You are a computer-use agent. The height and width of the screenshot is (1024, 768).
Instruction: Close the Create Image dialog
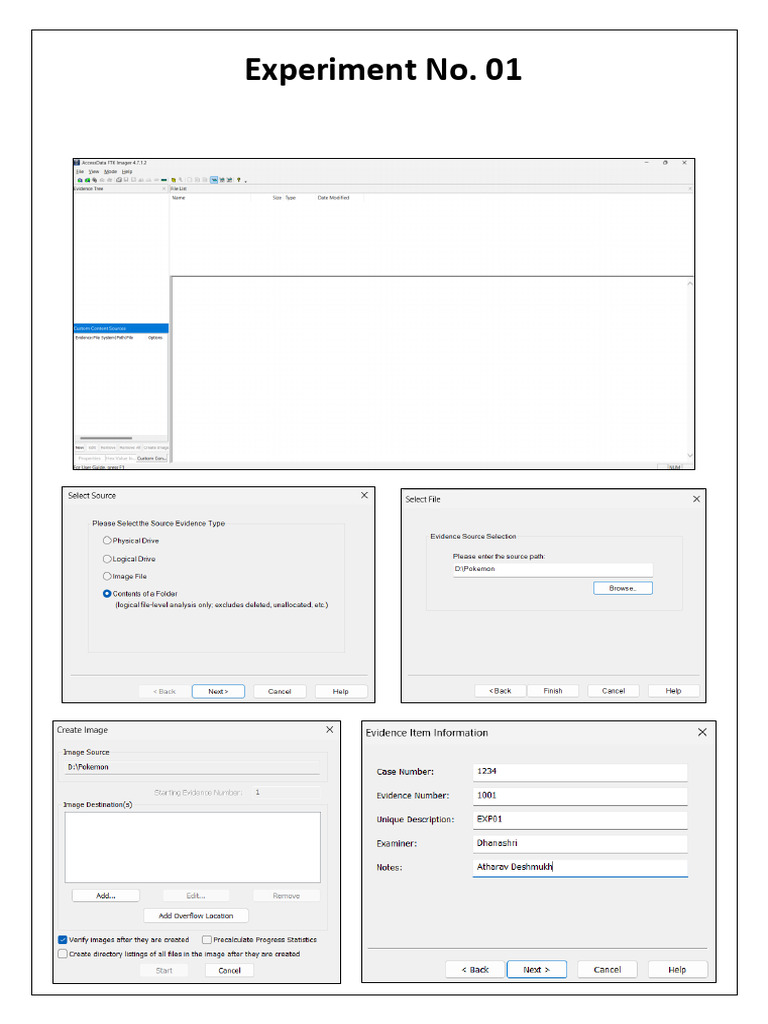[x=329, y=730]
